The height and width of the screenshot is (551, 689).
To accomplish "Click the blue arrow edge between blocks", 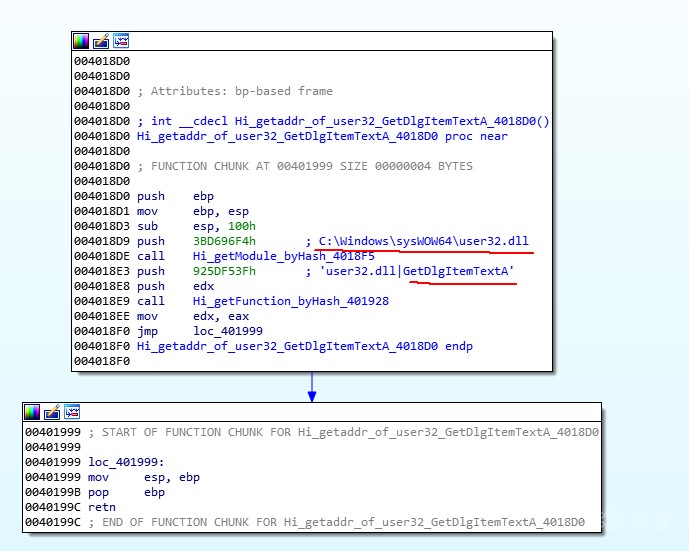I will point(312,387).
